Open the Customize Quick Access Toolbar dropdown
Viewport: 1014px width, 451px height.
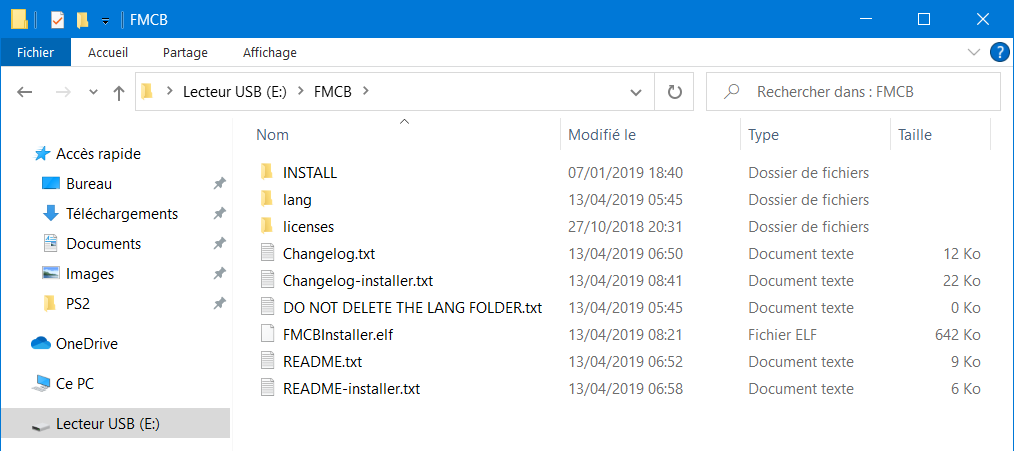coord(105,21)
